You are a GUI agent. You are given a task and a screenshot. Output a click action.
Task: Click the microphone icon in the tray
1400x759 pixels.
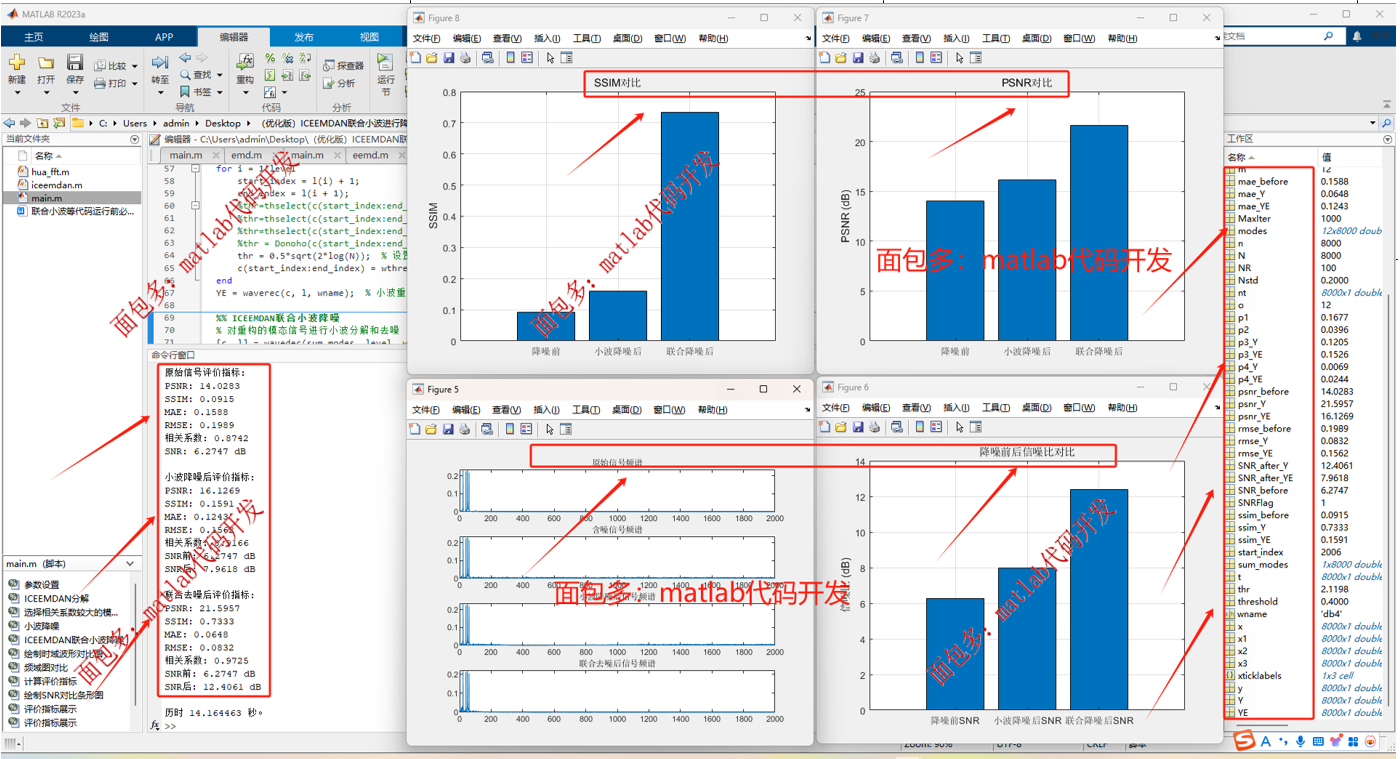(1300, 741)
